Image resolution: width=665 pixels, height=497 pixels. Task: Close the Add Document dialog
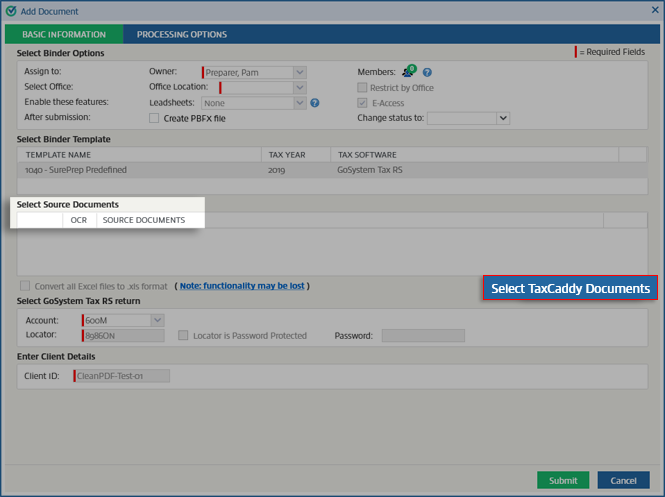pos(654,10)
